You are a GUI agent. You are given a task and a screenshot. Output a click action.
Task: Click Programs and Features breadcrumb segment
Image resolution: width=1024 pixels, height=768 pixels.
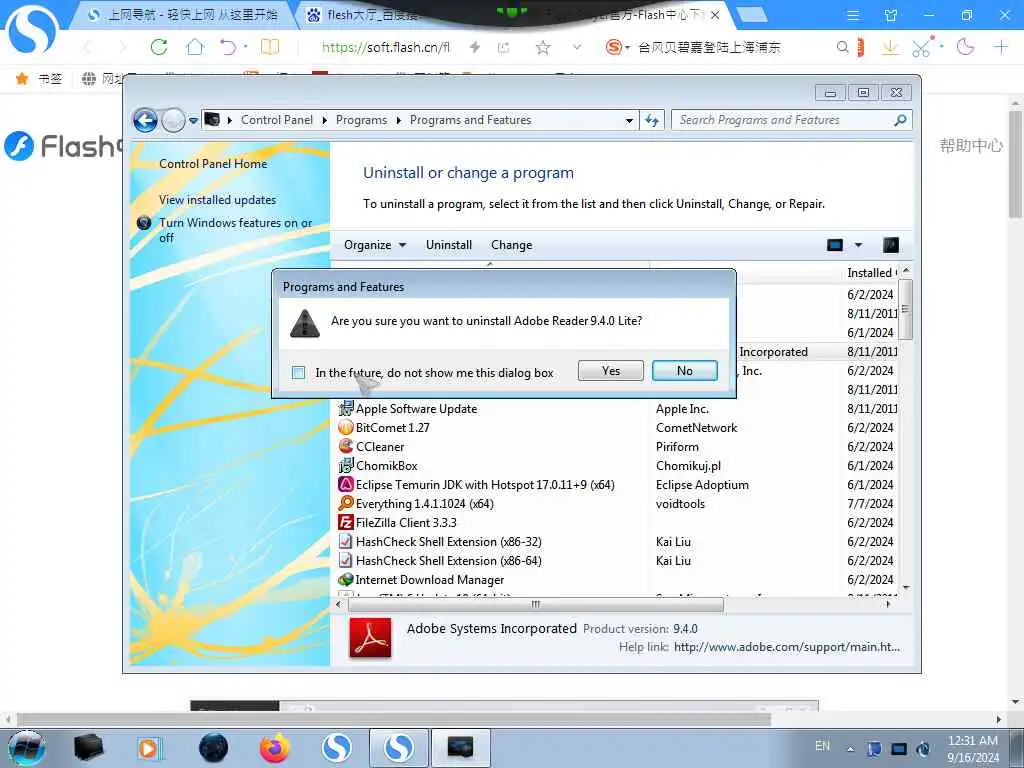[x=470, y=120]
